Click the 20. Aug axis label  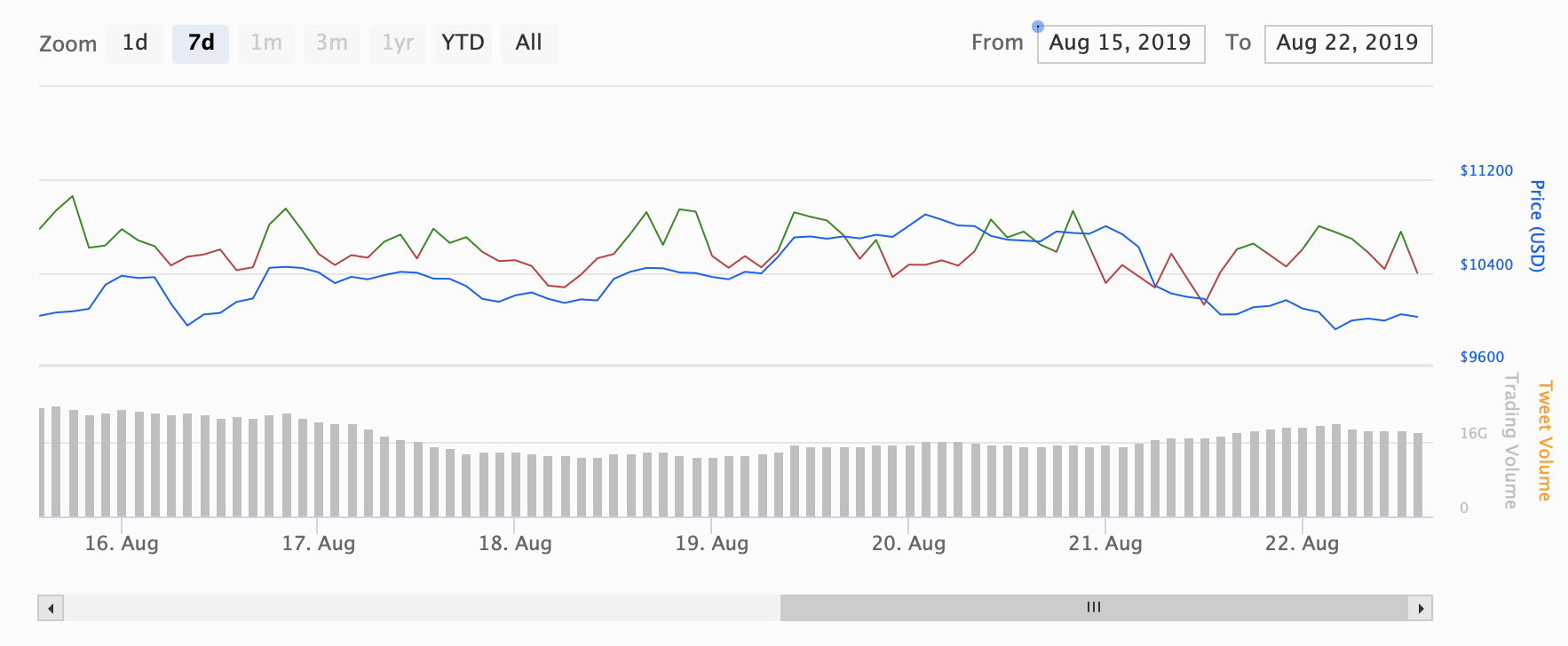(908, 543)
